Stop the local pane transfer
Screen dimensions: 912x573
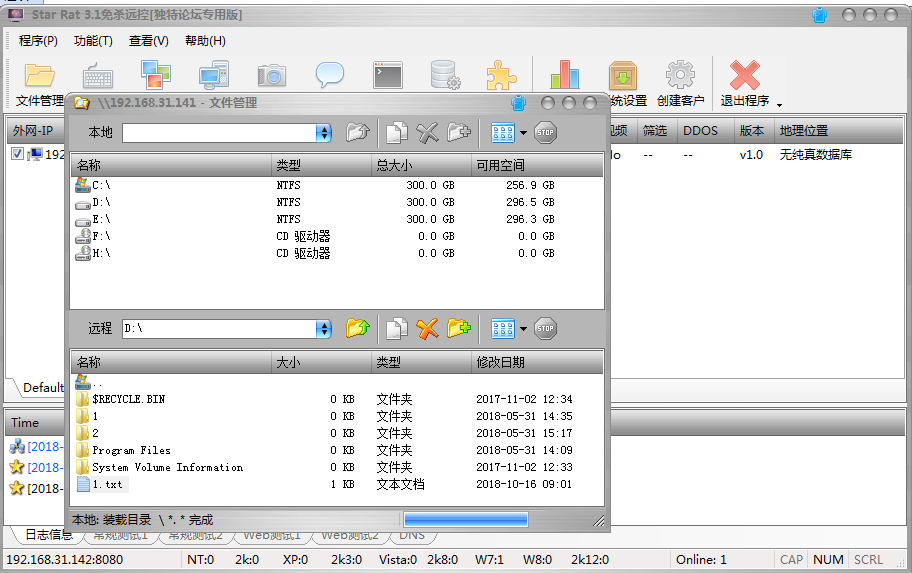coord(545,133)
